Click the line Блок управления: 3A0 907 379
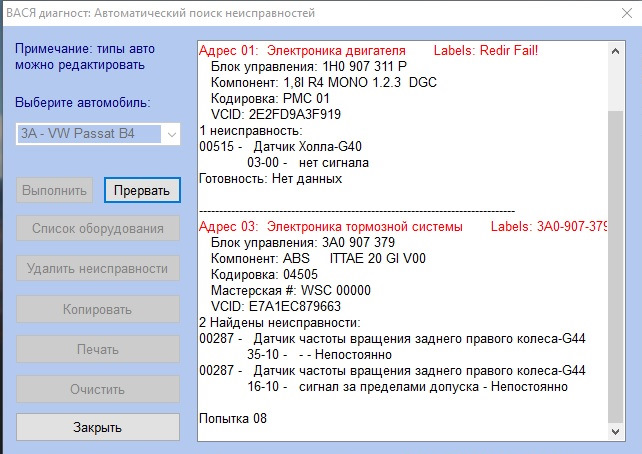 click(x=303, y=242)
